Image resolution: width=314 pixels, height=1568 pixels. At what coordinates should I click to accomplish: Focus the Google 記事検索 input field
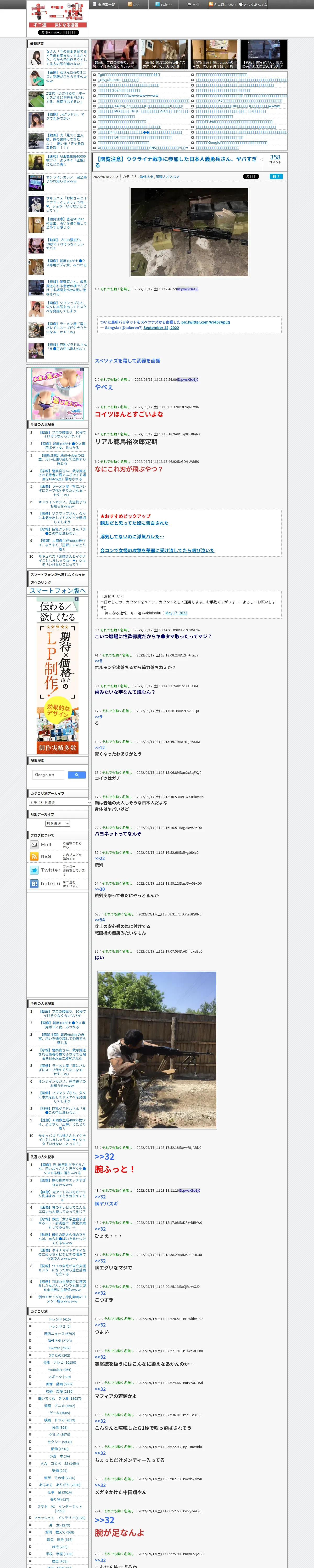click(48, 775)
